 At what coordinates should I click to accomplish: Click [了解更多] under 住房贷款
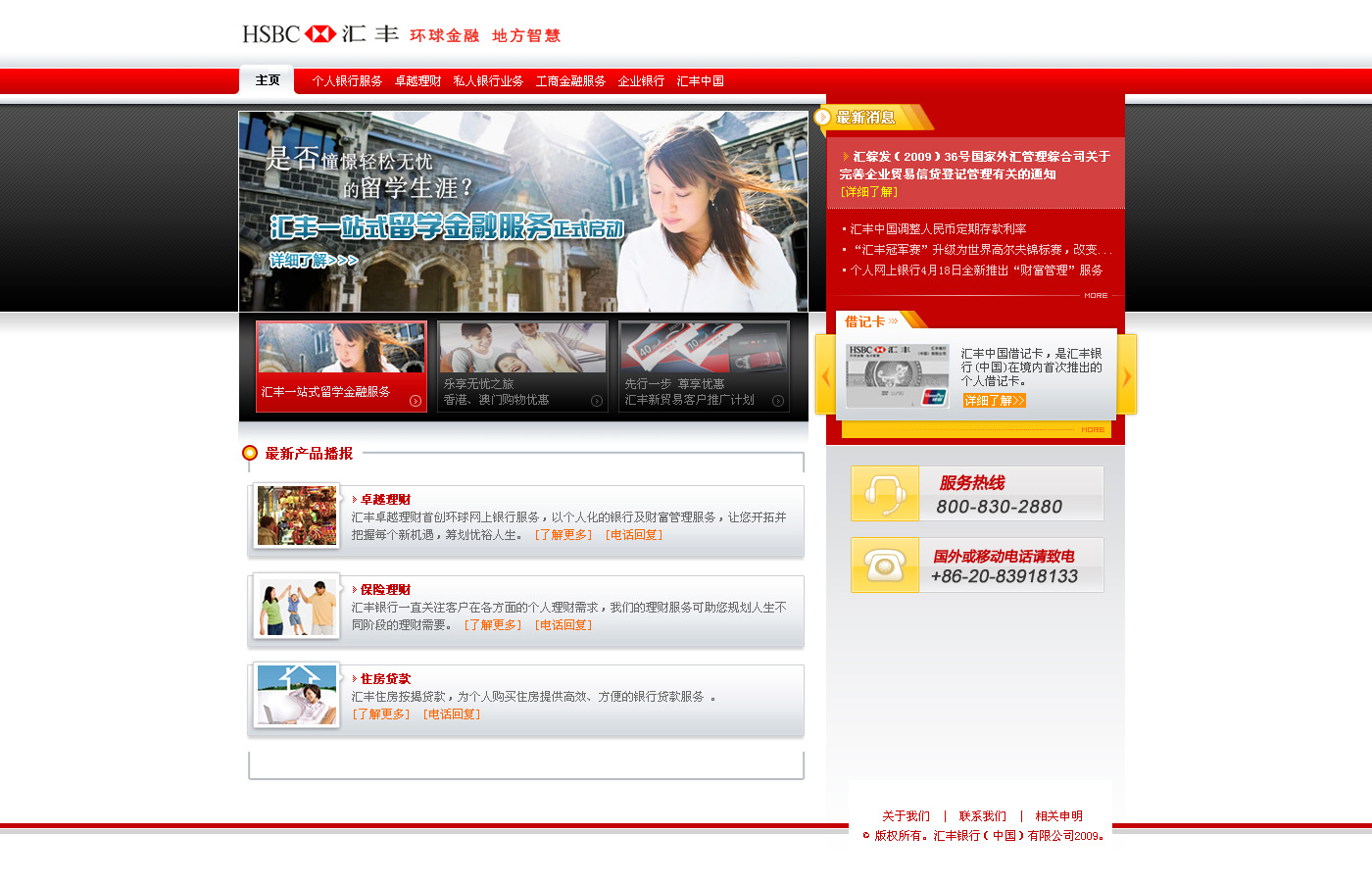(x=381, y=714)
